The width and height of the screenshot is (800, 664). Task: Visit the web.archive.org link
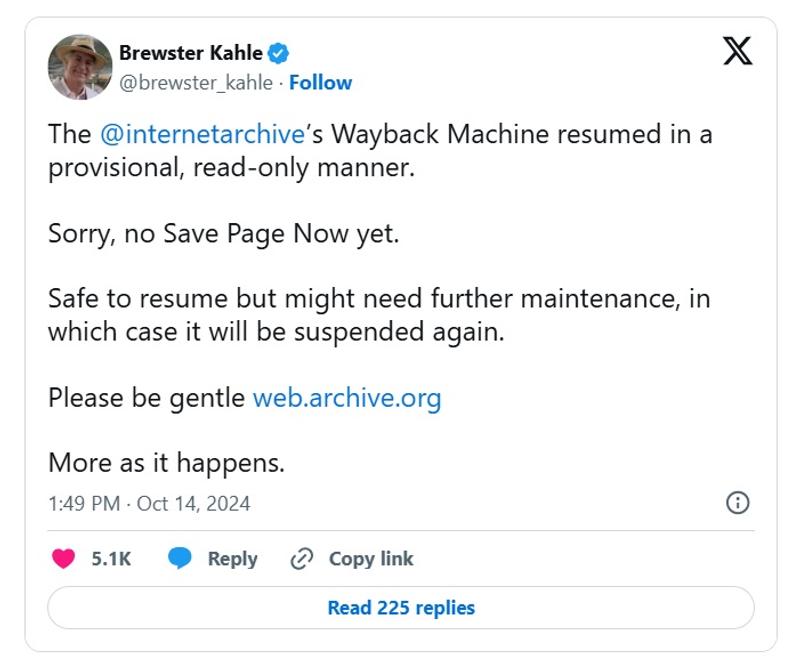pyautogui.click(x=346, y=398)
